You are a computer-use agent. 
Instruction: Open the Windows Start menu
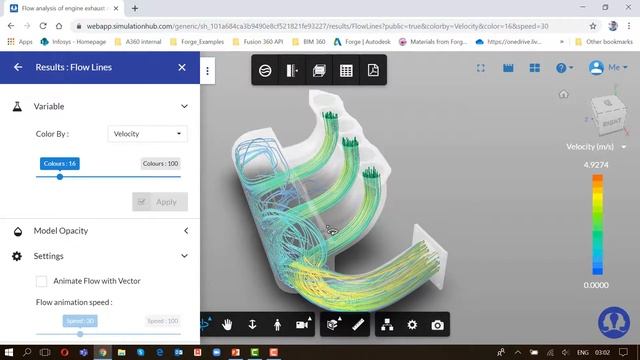[9, 352]
